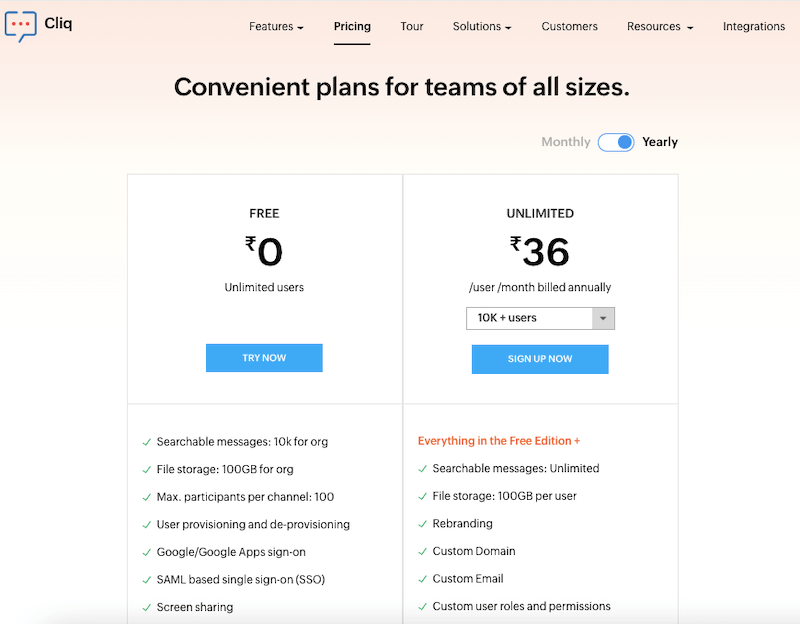Click the checkmark beside SAML based single sign-on
Viewport: 800px width, 624px height.
tap(146, 579)
